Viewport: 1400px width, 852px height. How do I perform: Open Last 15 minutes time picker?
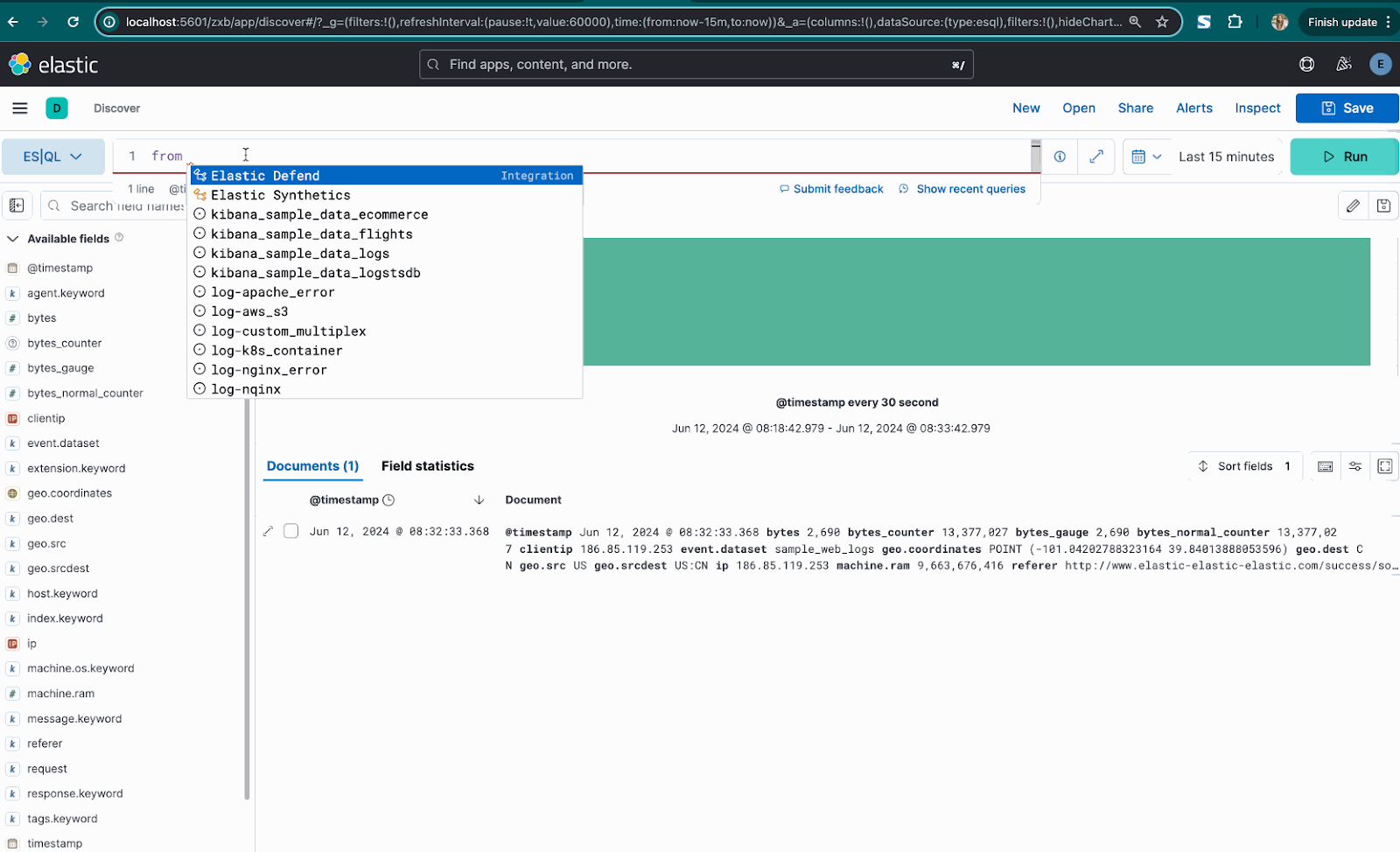coord(1226,157)
